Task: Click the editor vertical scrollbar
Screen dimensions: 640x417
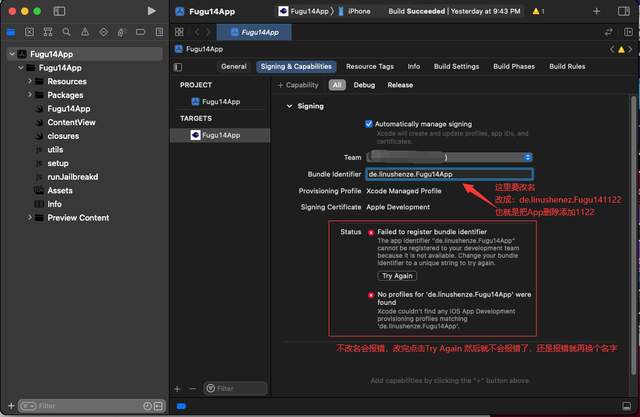Action: tap(633, 233)
